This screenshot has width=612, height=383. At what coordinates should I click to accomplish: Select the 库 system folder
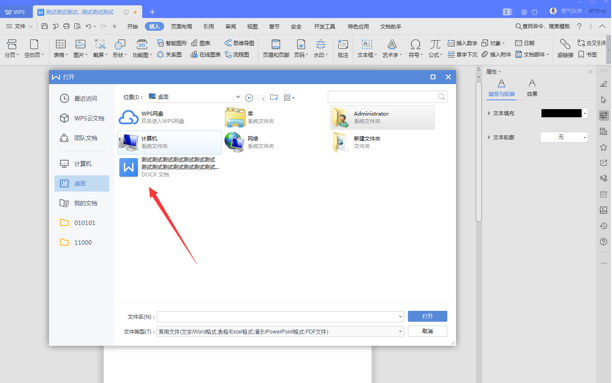pyautogui.click(x=275, y=117)
